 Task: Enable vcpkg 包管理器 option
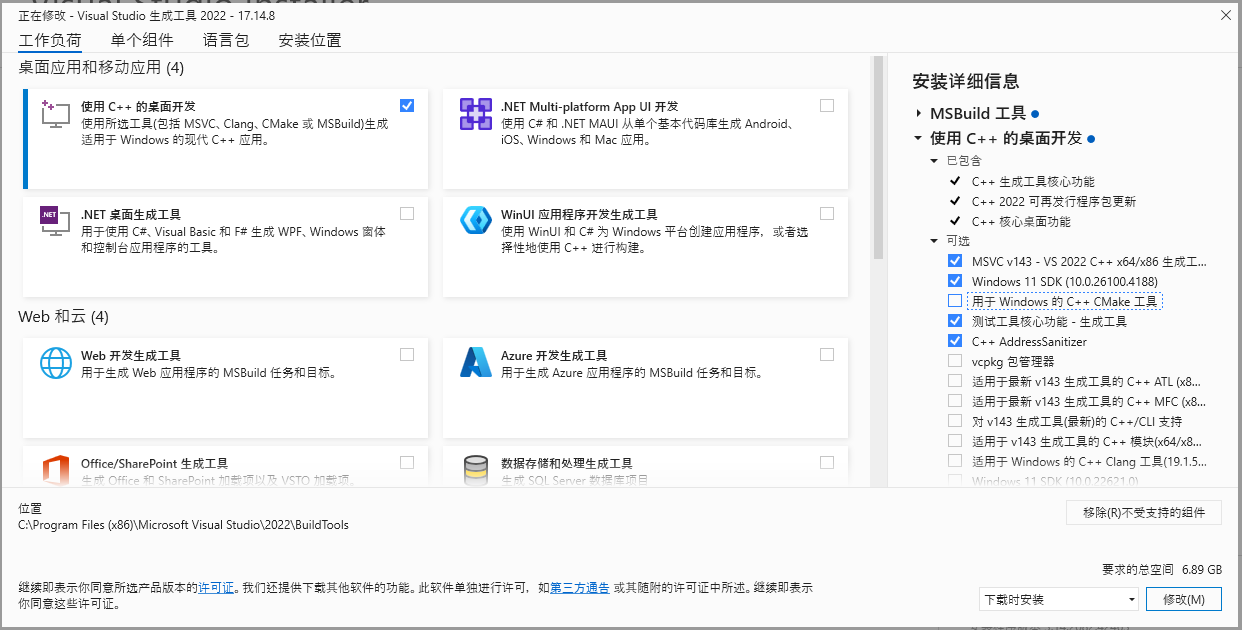tap(955, 361)
